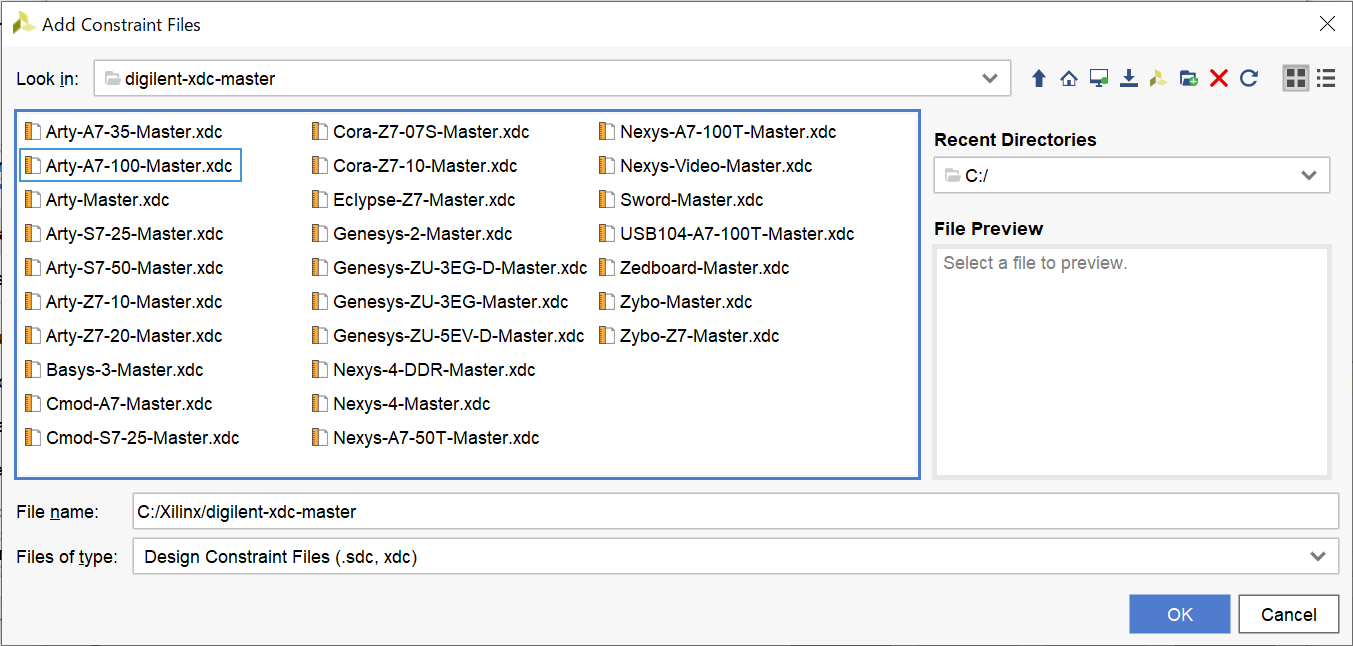The image size is (1353, 646).
Task: Switch to detailed list view
Action: [x=1326, y=78]
